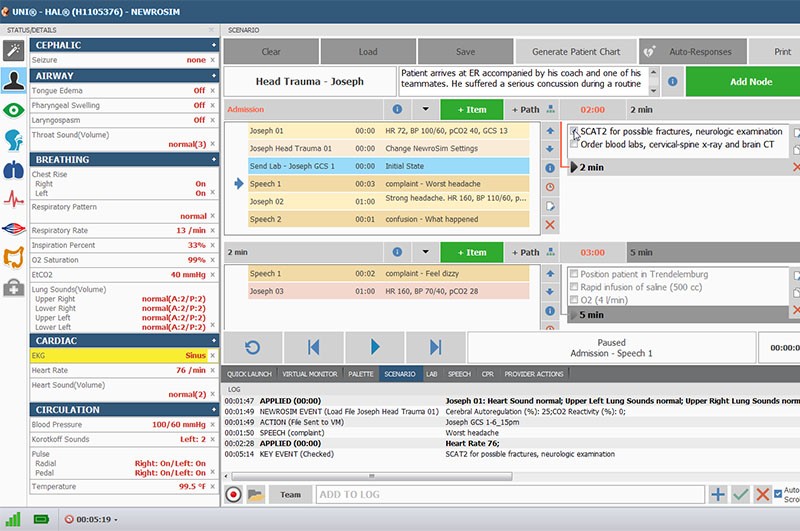Viewport: 800px width, 531px height.
Task: Click the ADD TO LOG text field
Action: coord(508,494)
